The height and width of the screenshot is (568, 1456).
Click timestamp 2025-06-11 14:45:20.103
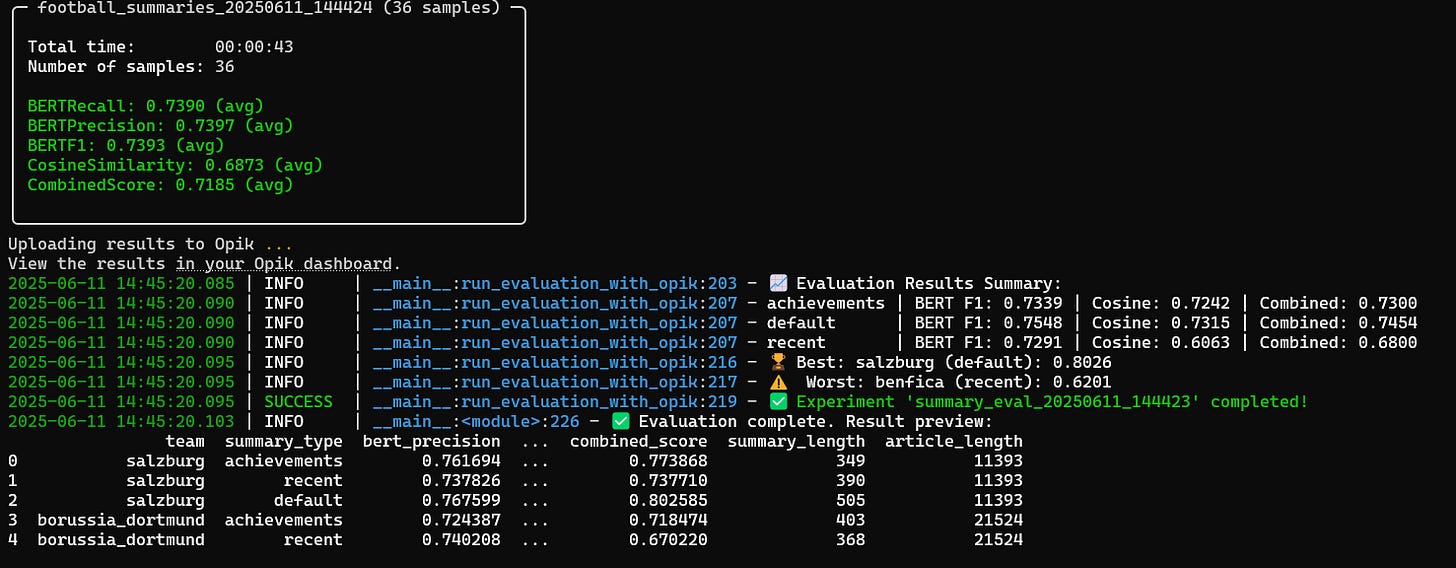pos(121,421)
